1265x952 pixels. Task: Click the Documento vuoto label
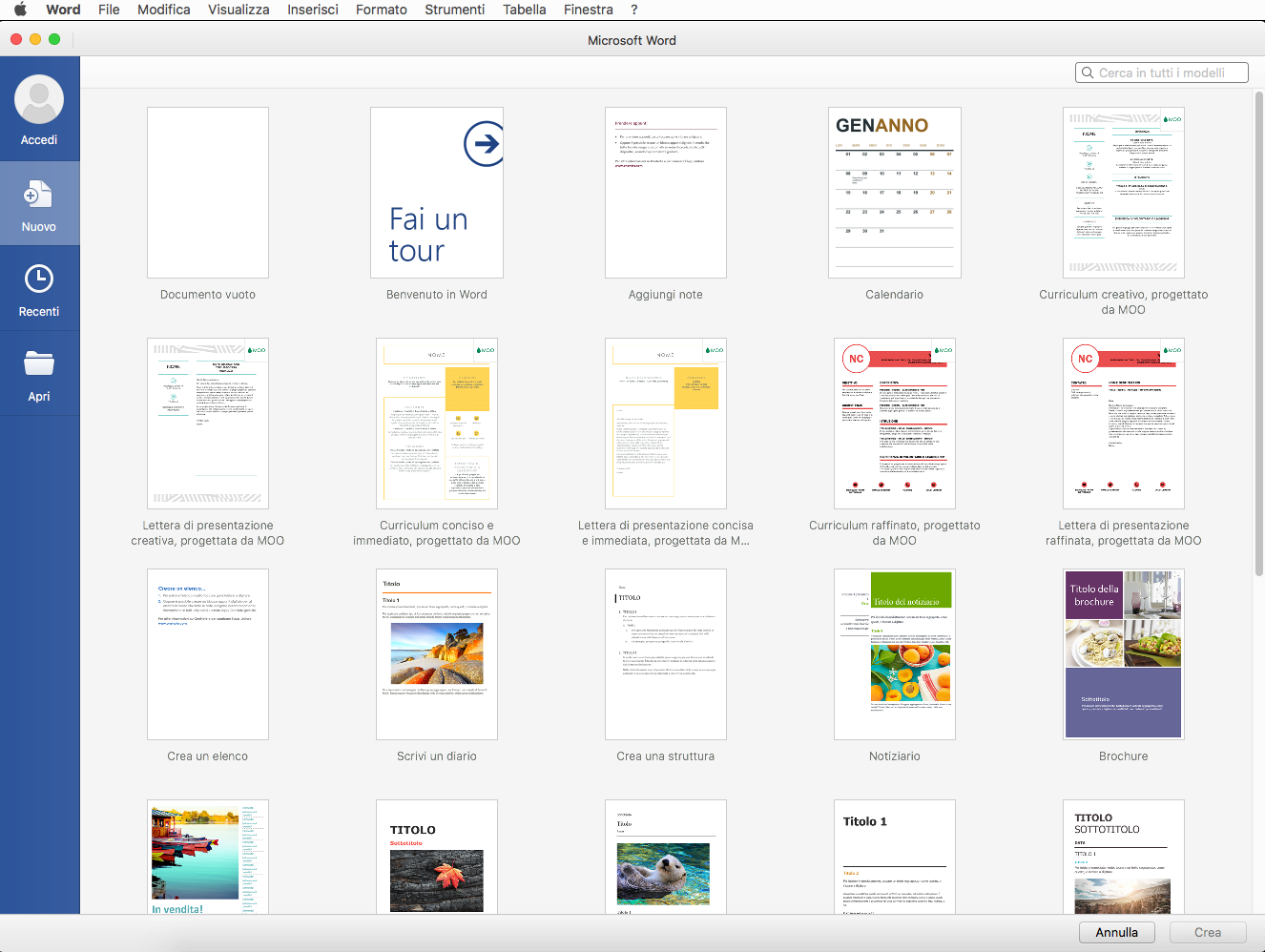[x=208, y=295]
